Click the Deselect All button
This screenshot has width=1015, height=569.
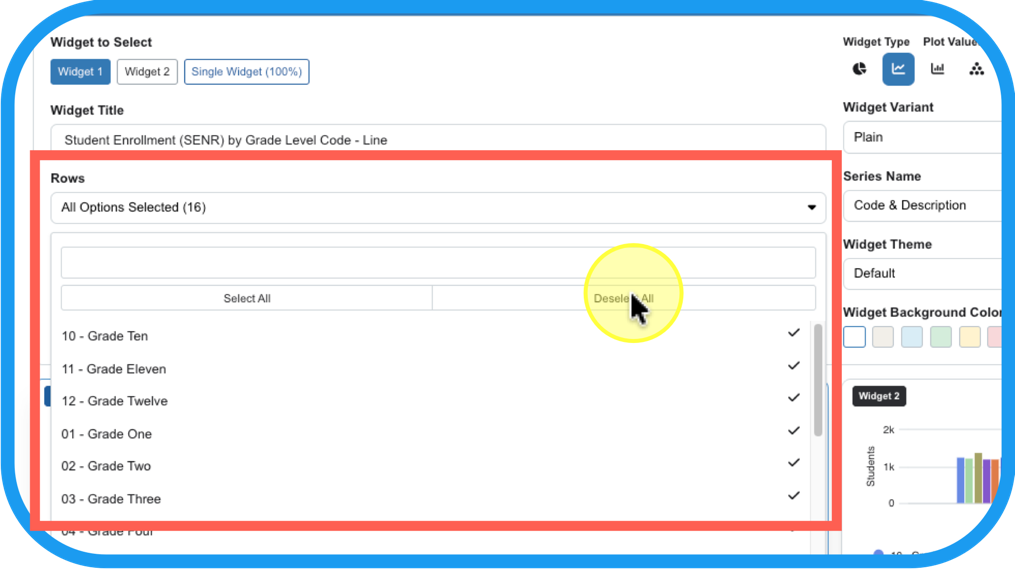623,298
